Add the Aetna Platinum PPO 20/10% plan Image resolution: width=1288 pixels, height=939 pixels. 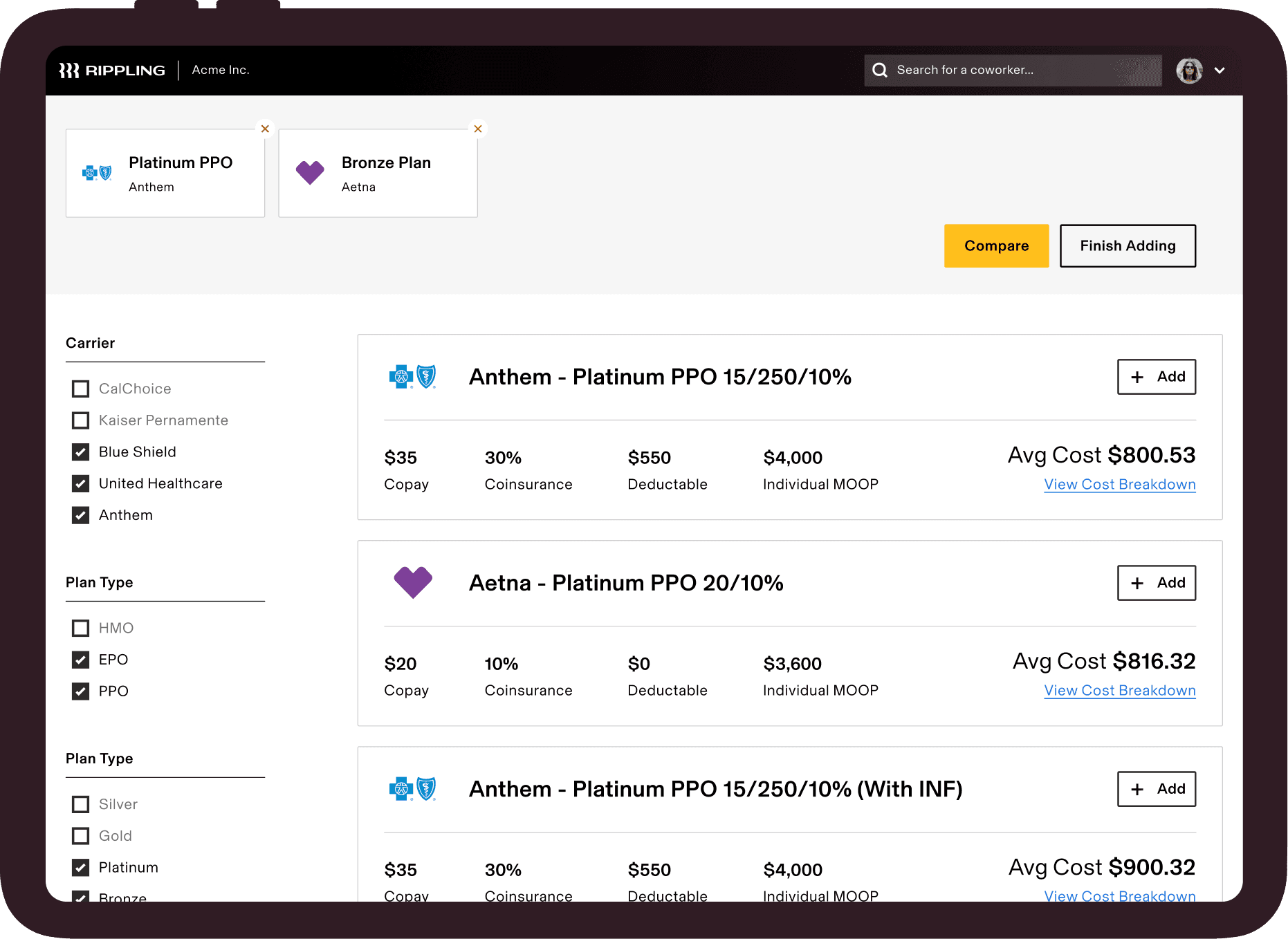tap(1157, 583)
